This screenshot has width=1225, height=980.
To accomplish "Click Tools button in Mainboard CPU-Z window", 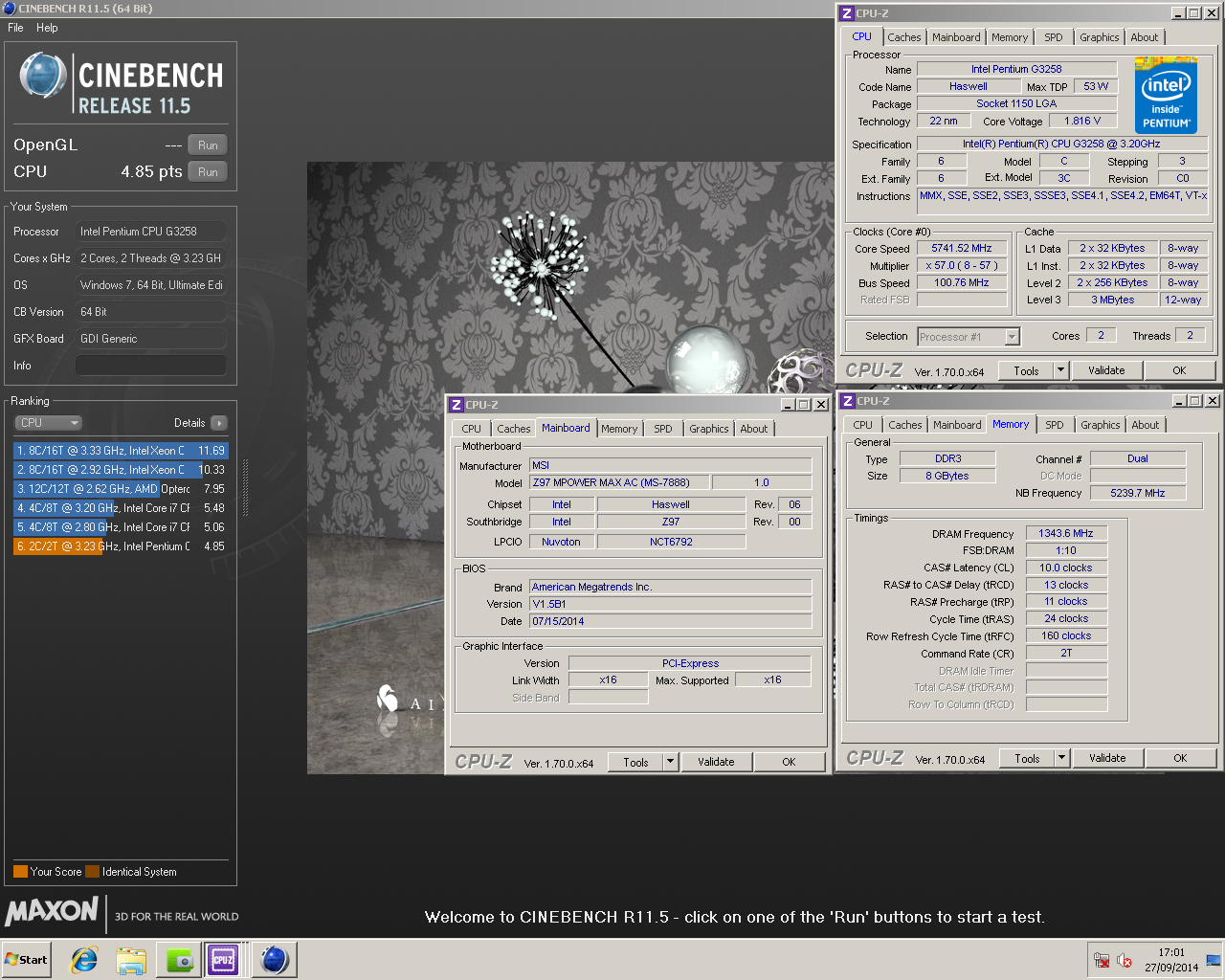I will (x=635, y=763).
